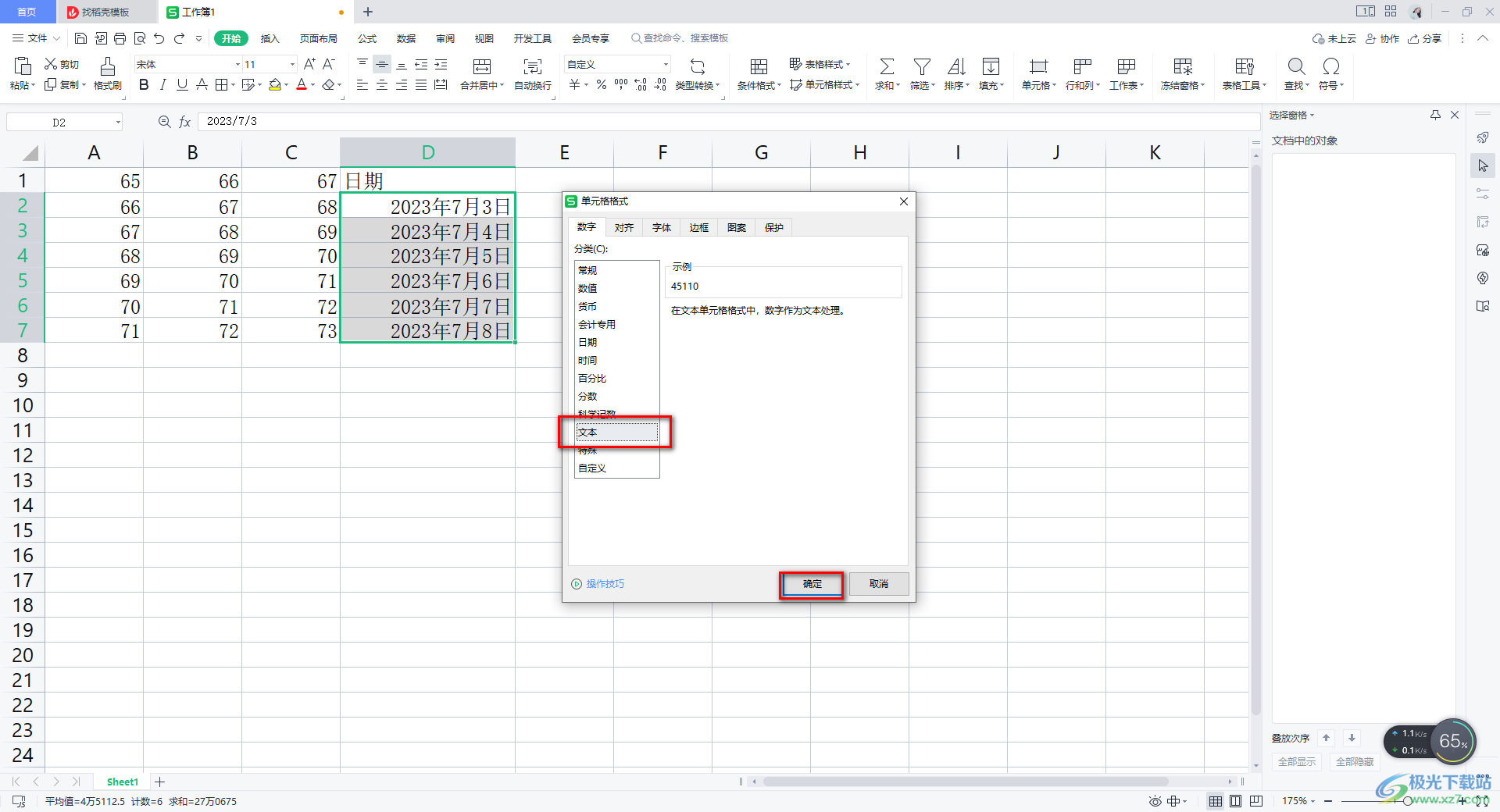Collapse the ribbon with the chevron
Screen dimensions: 1500x812
[1482, 38]
